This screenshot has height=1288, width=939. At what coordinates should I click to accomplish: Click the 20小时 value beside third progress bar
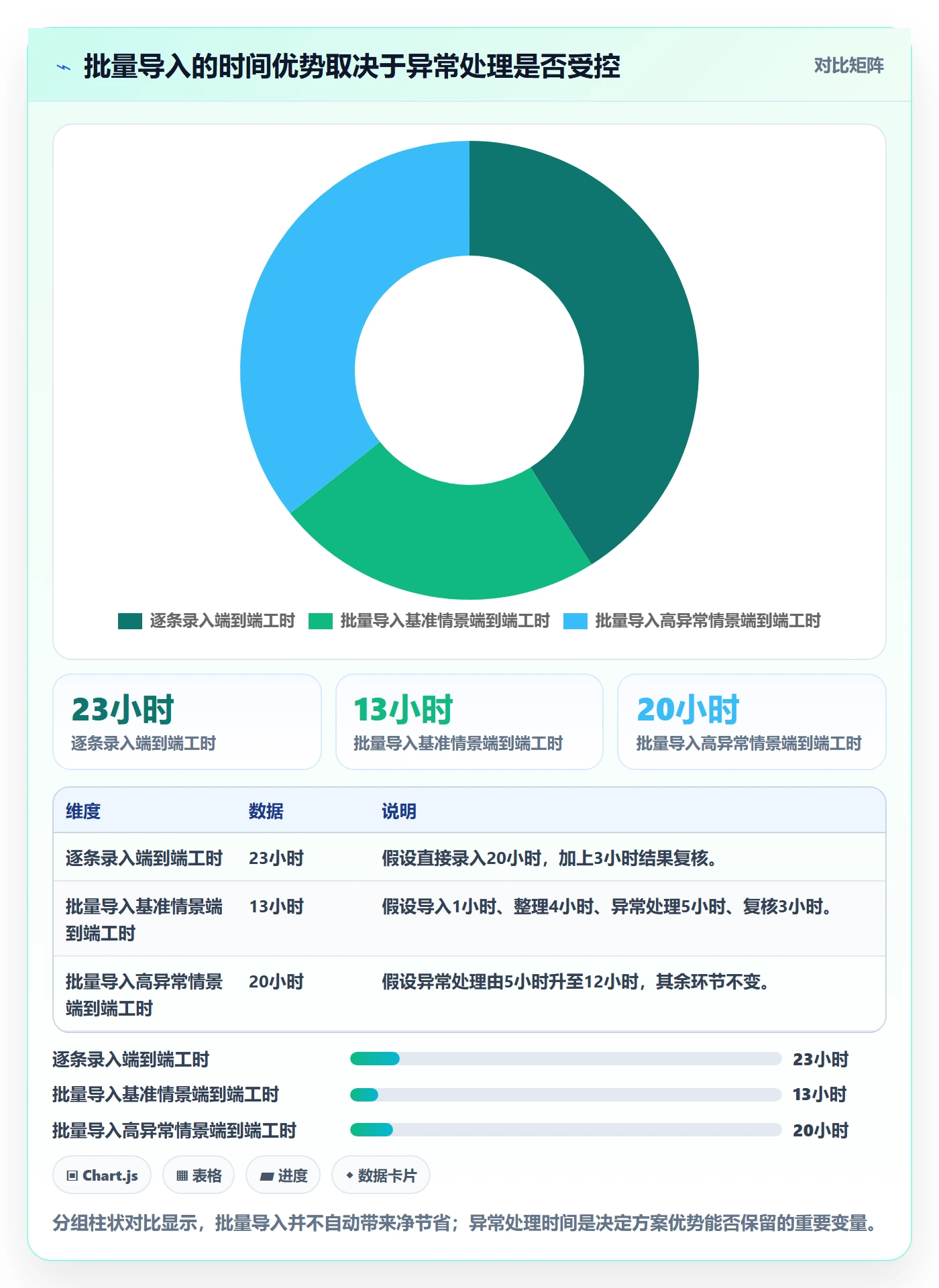pos(820,1130)
